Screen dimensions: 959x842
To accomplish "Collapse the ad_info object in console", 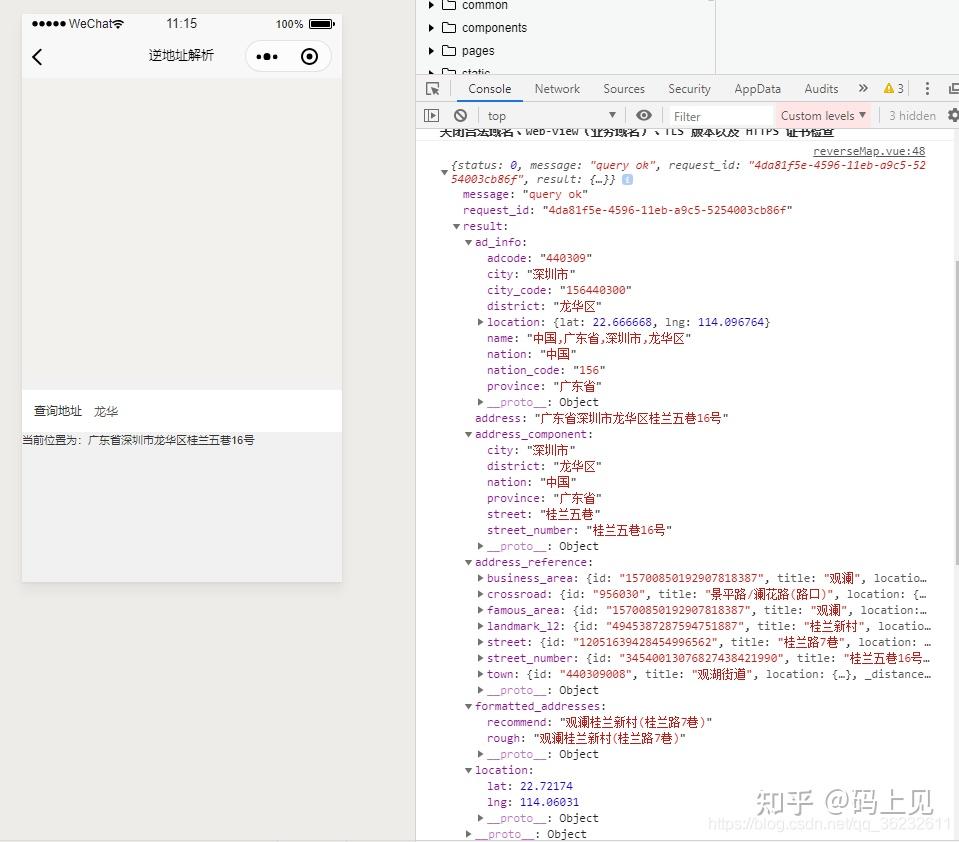I will pyautogui.click(x=468, y=241).
